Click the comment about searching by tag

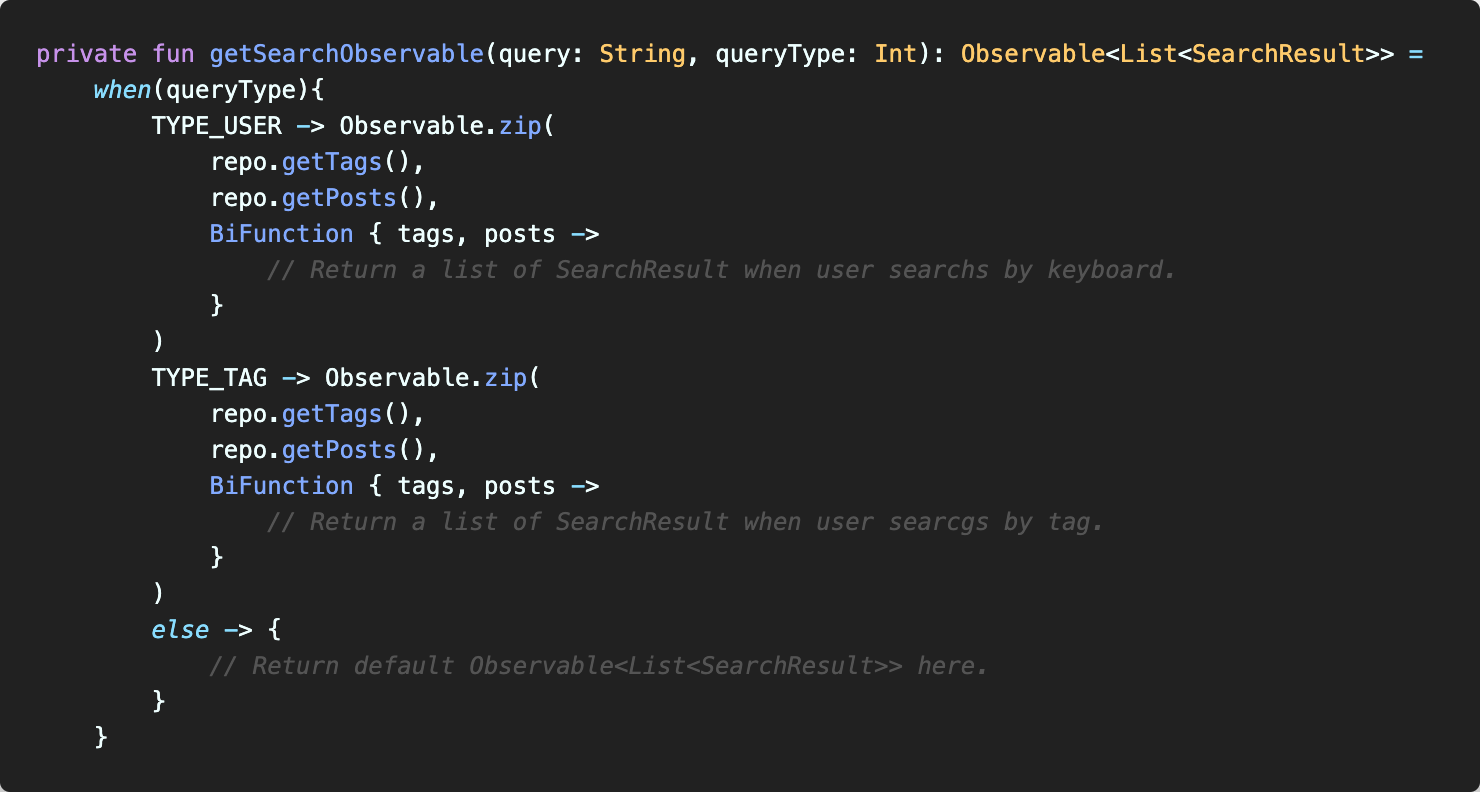click(684, 522)
